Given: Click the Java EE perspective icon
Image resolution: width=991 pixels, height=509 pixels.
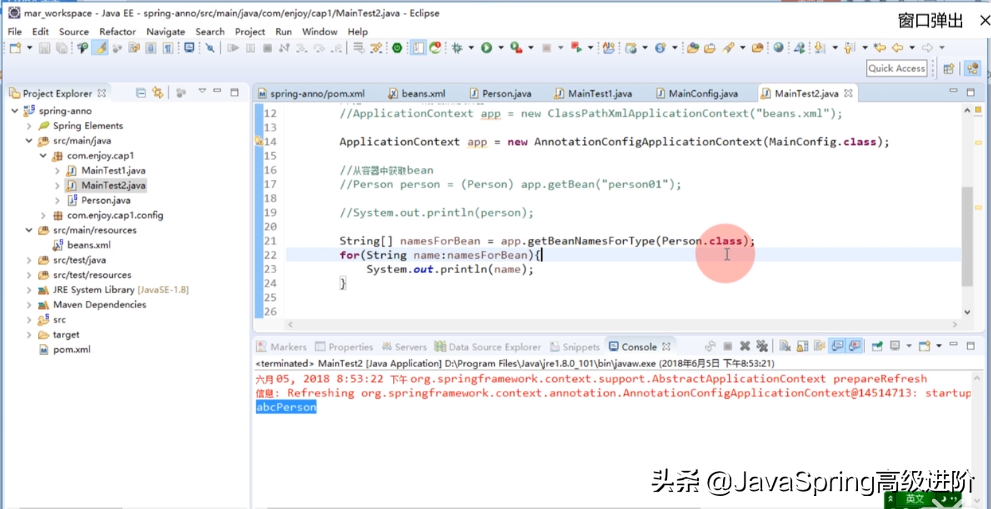Looking at the screenshot, I should click(x=973, y=68).
